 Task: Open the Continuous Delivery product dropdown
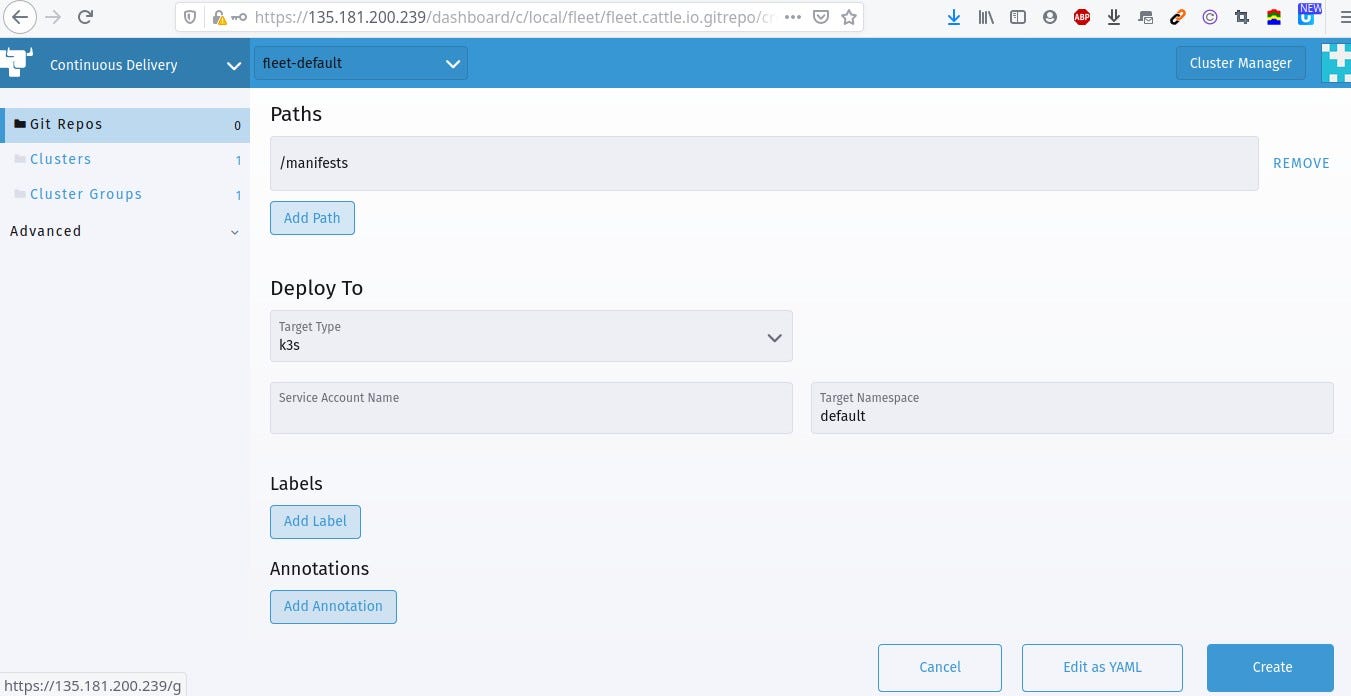pyautogui.click(x=125, y=65)
